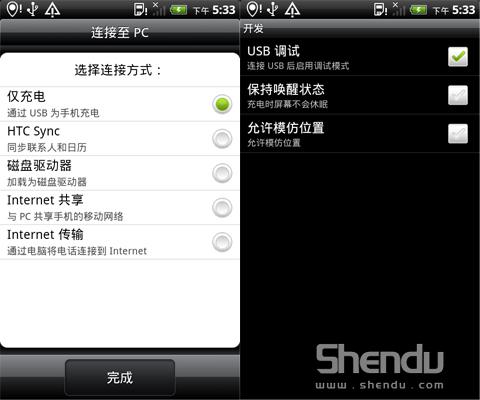480x400 pixels.
Task: Tap the USB icon in left status bar
Action: [x=33, y=9]
